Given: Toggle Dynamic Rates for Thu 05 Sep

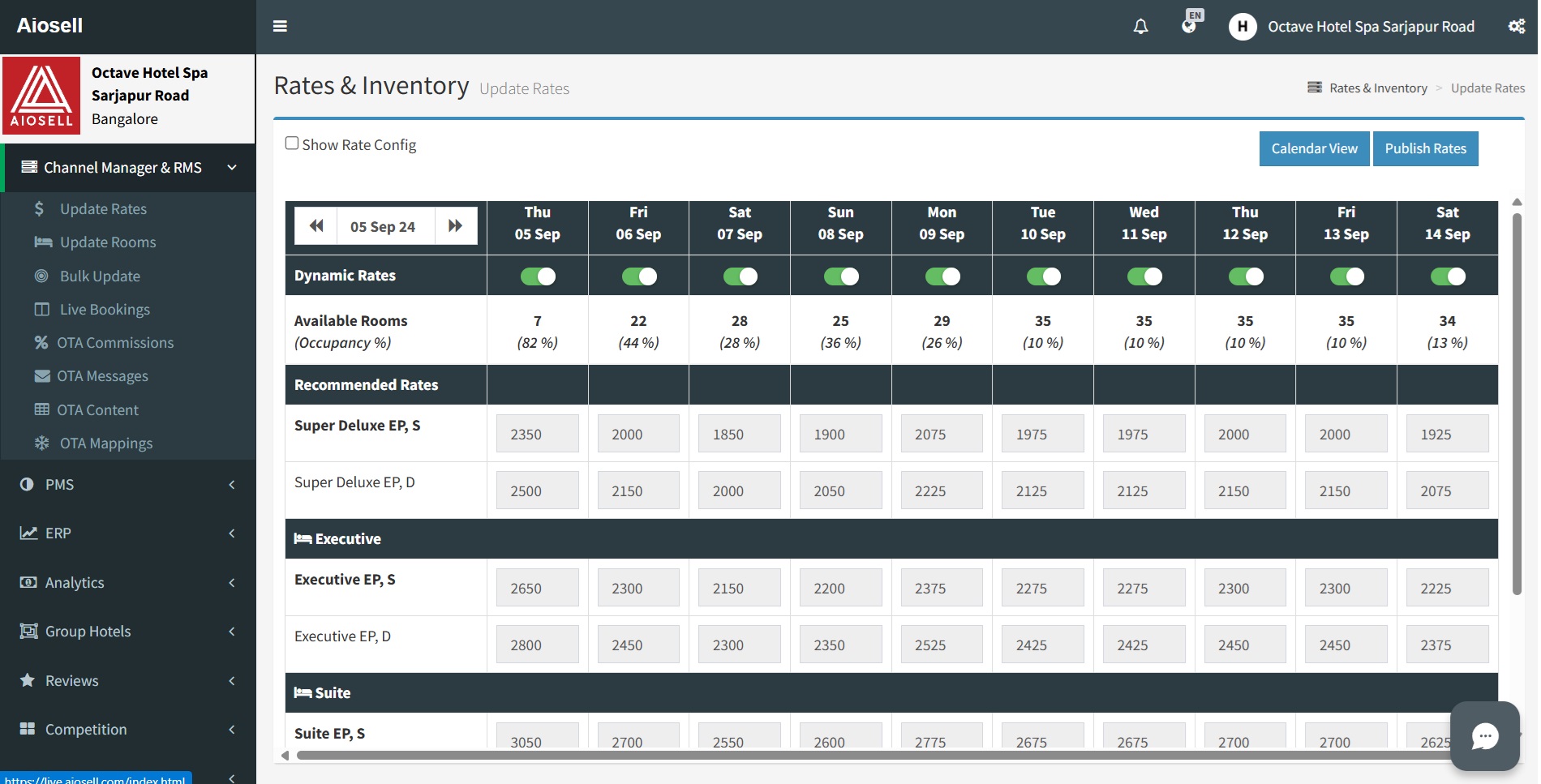Looking at the screenshot, I should point(538,276).
